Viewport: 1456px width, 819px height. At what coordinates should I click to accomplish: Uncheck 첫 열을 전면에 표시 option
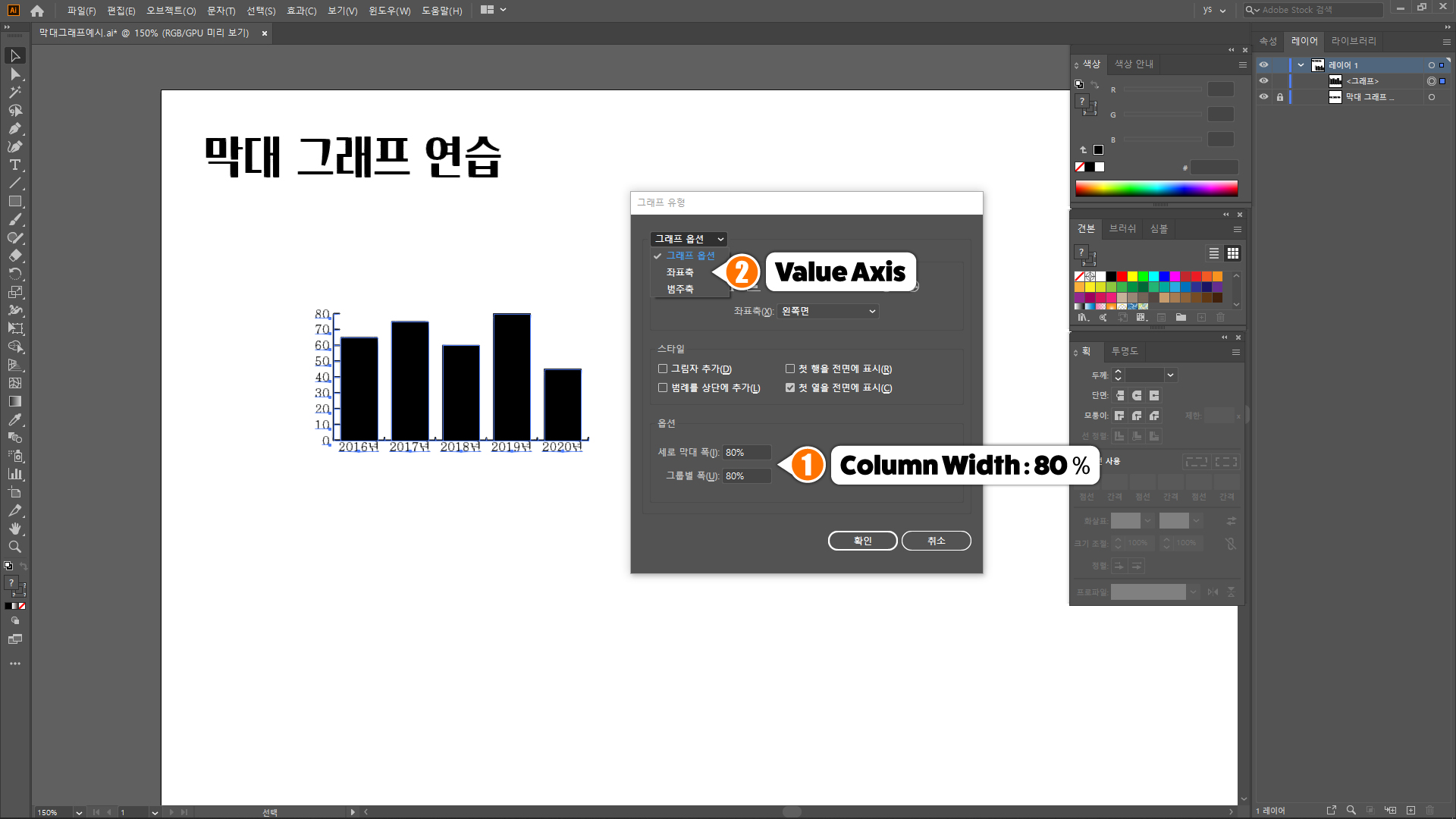pos(790,388)
